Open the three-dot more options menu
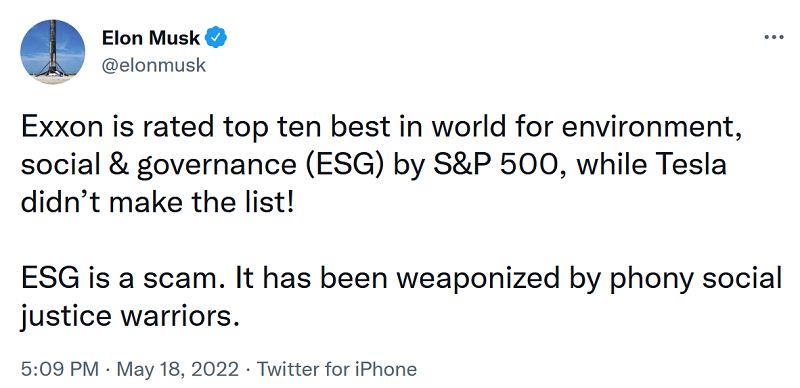Viewport: 800px width, 388px height. pyautogui.click(x=773, y=37)
